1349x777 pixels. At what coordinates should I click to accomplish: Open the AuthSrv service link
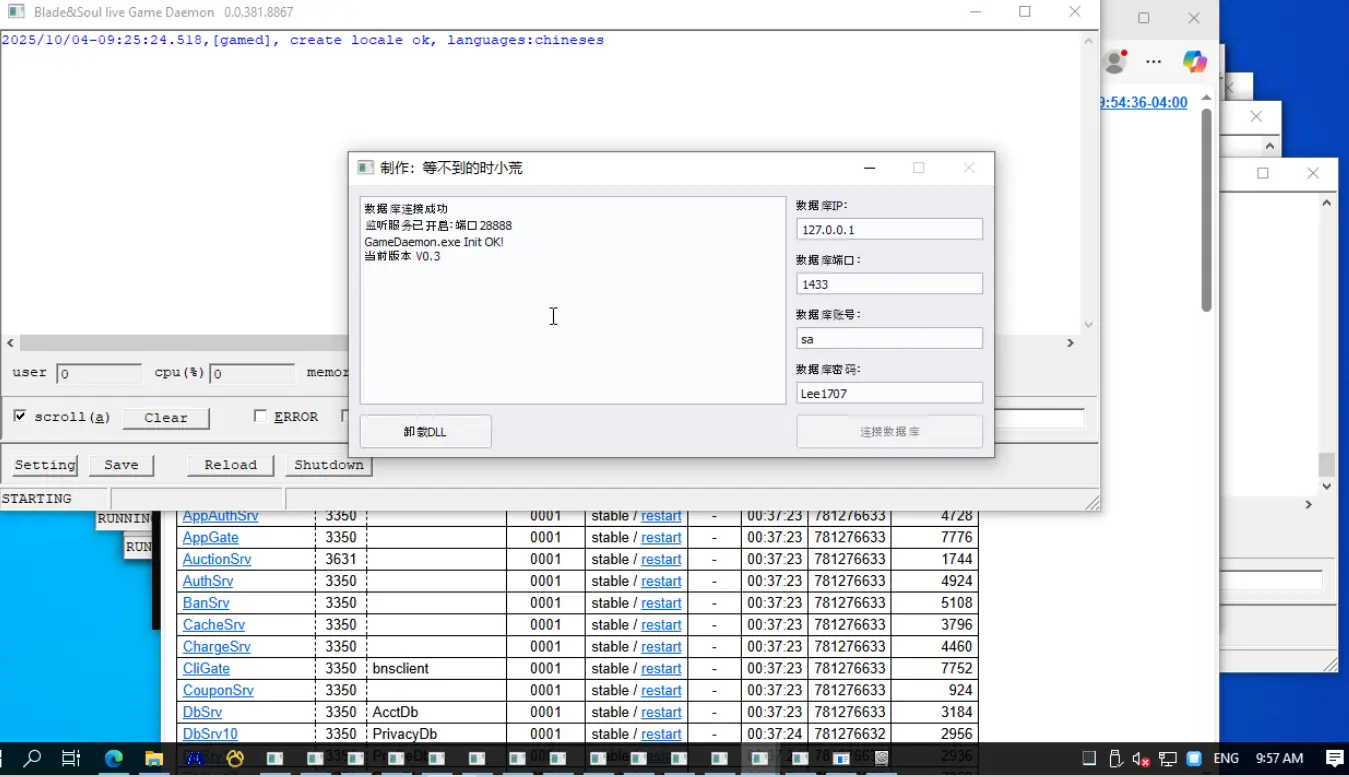(x=208, y=581)
